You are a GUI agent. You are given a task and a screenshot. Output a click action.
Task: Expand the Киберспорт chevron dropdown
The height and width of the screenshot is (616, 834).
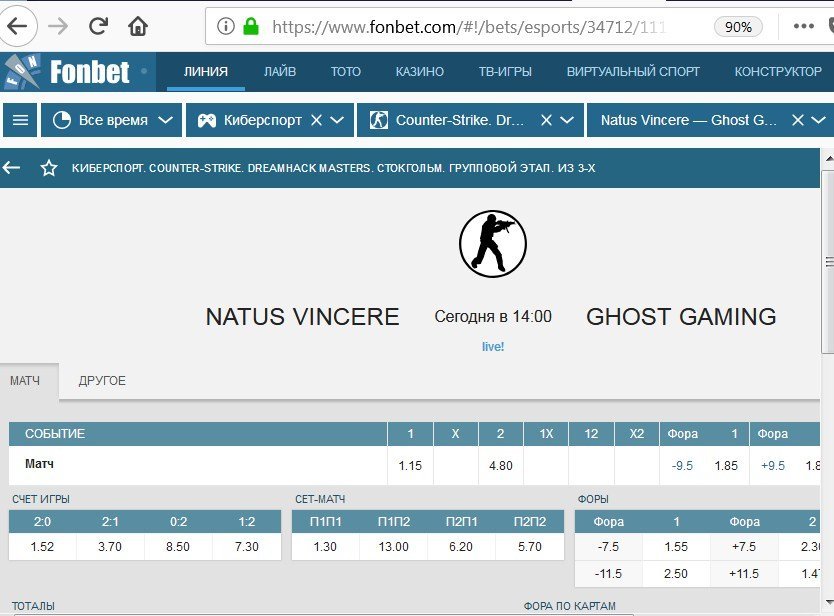337,120
